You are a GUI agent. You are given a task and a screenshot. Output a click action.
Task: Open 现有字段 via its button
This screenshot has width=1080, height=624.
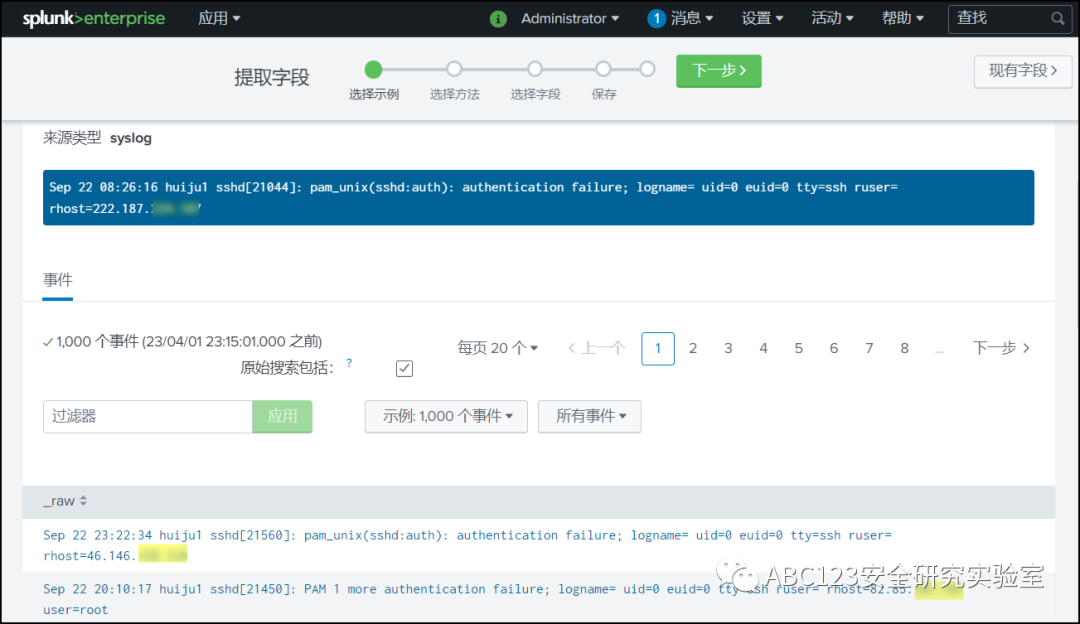coord(1022,71)
